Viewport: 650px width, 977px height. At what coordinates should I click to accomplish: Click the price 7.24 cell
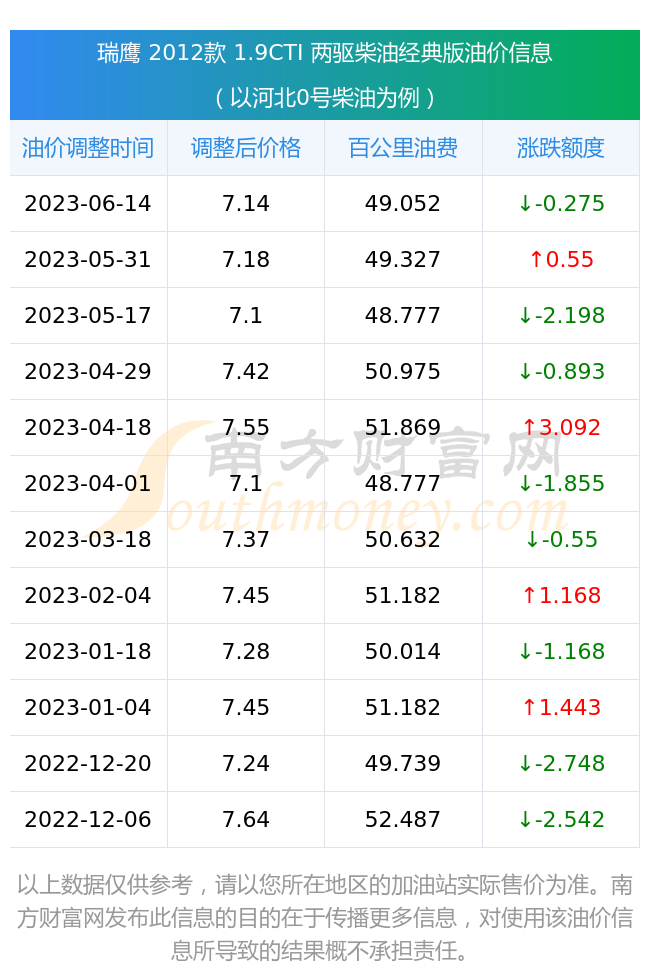[246, 764]
